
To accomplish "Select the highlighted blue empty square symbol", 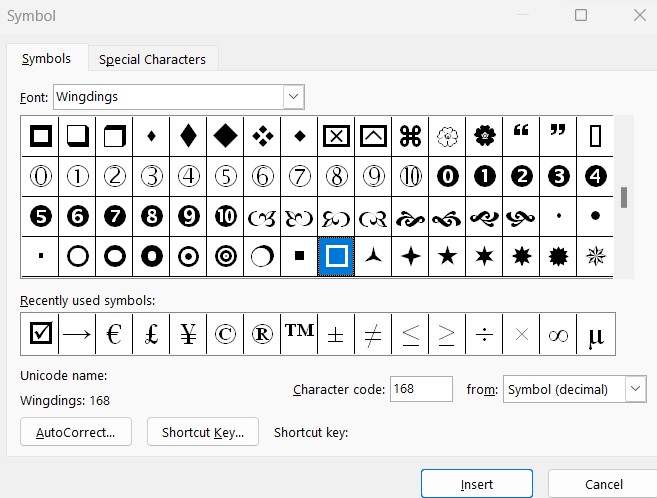I will 337,256.
